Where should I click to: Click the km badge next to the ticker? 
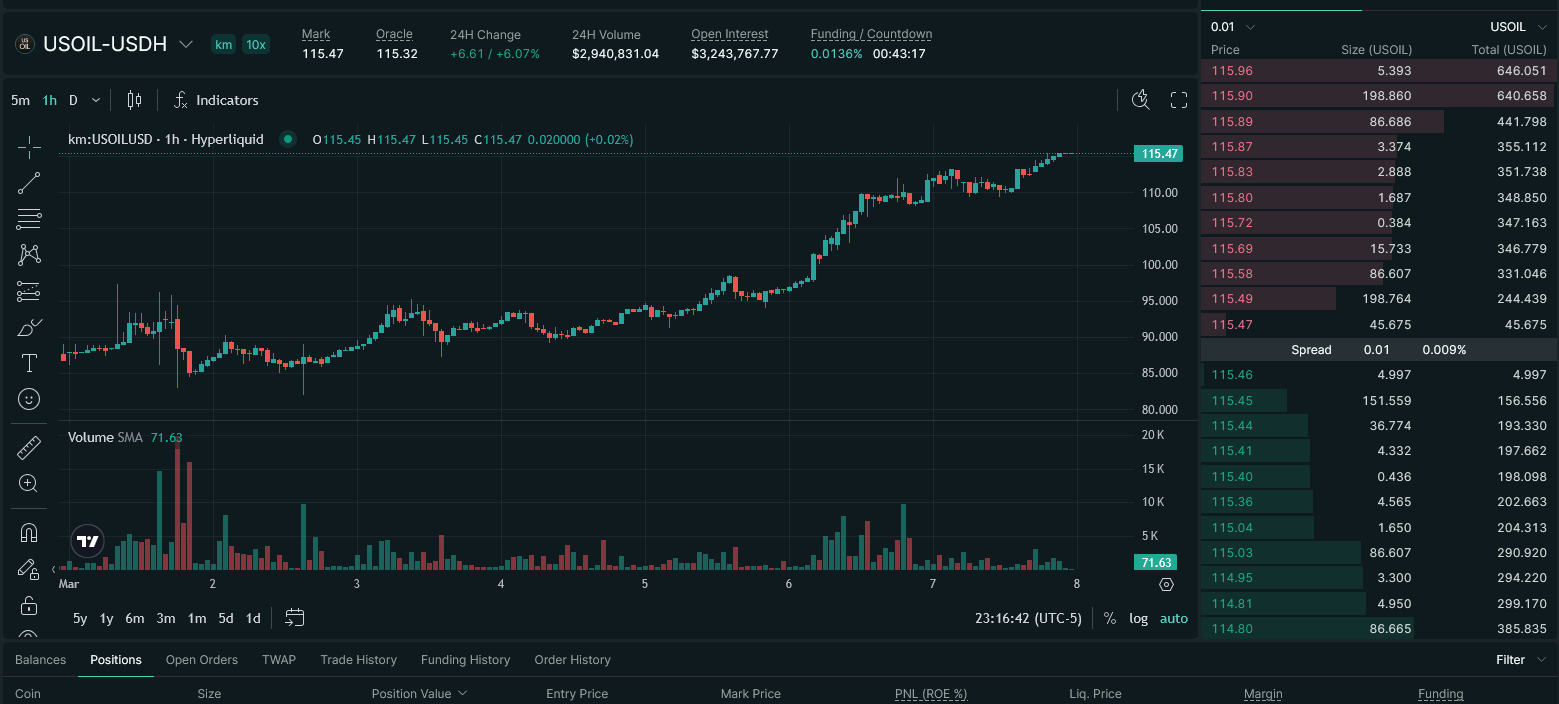pyautogui.click(x=223, y=44)
